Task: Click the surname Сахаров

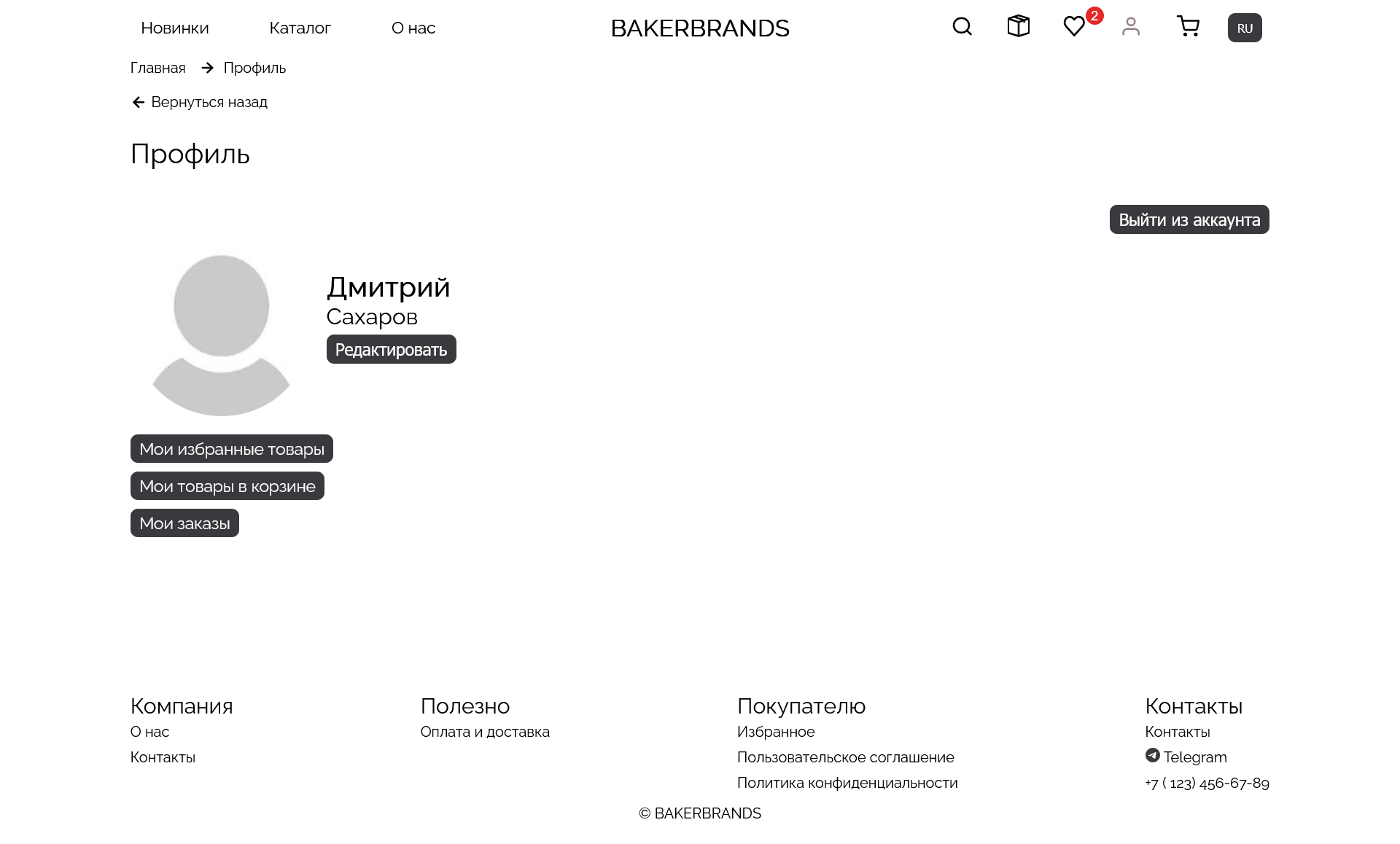Action: click(x=372, y=317)
